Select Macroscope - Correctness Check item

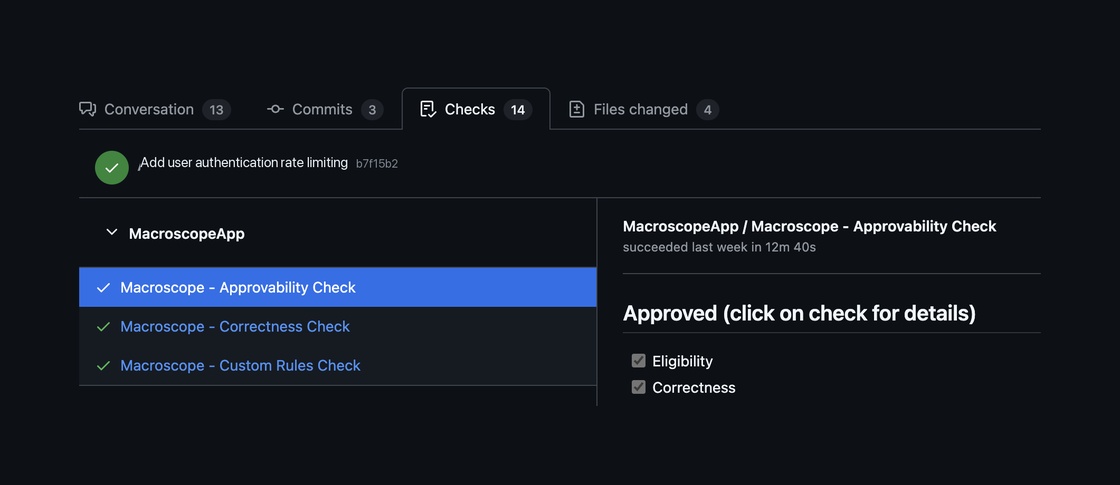pos(235,327)
